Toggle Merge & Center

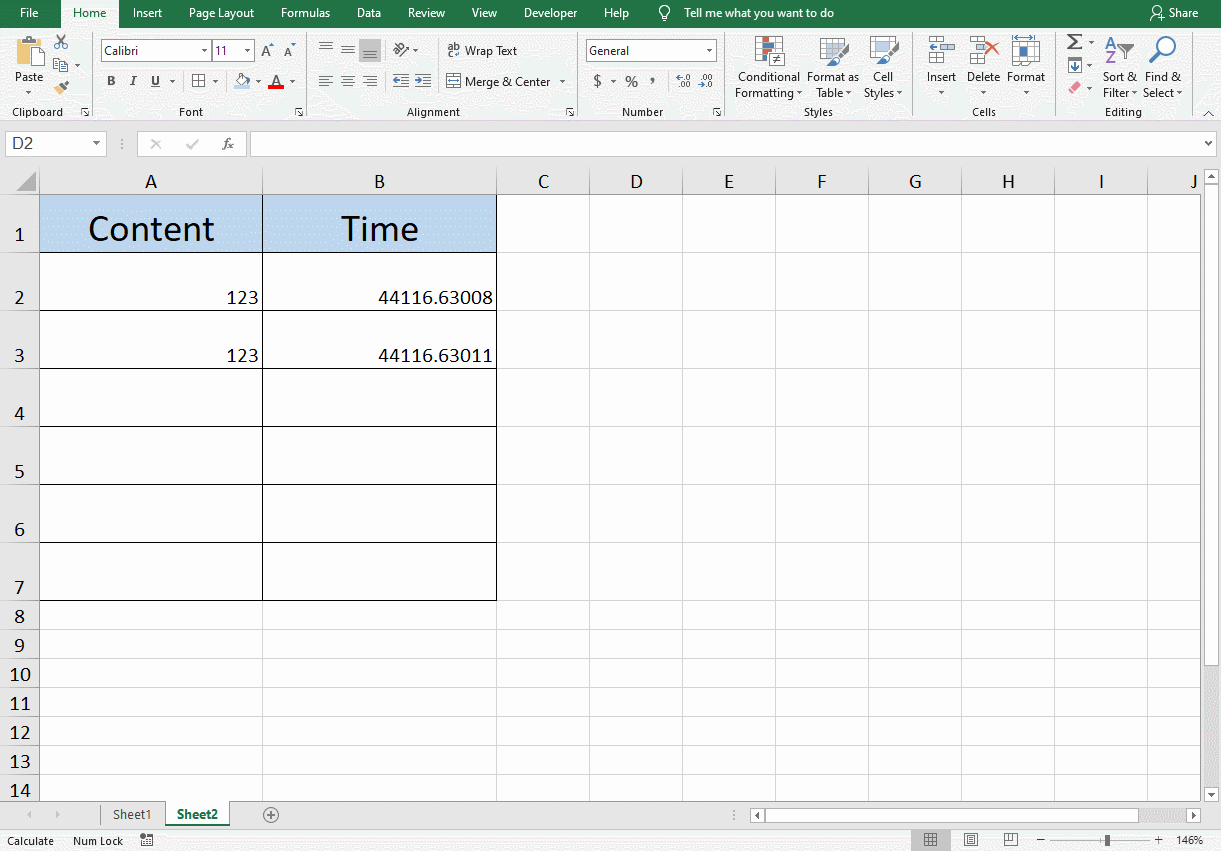pyautogui.click(x=498, y=81)
